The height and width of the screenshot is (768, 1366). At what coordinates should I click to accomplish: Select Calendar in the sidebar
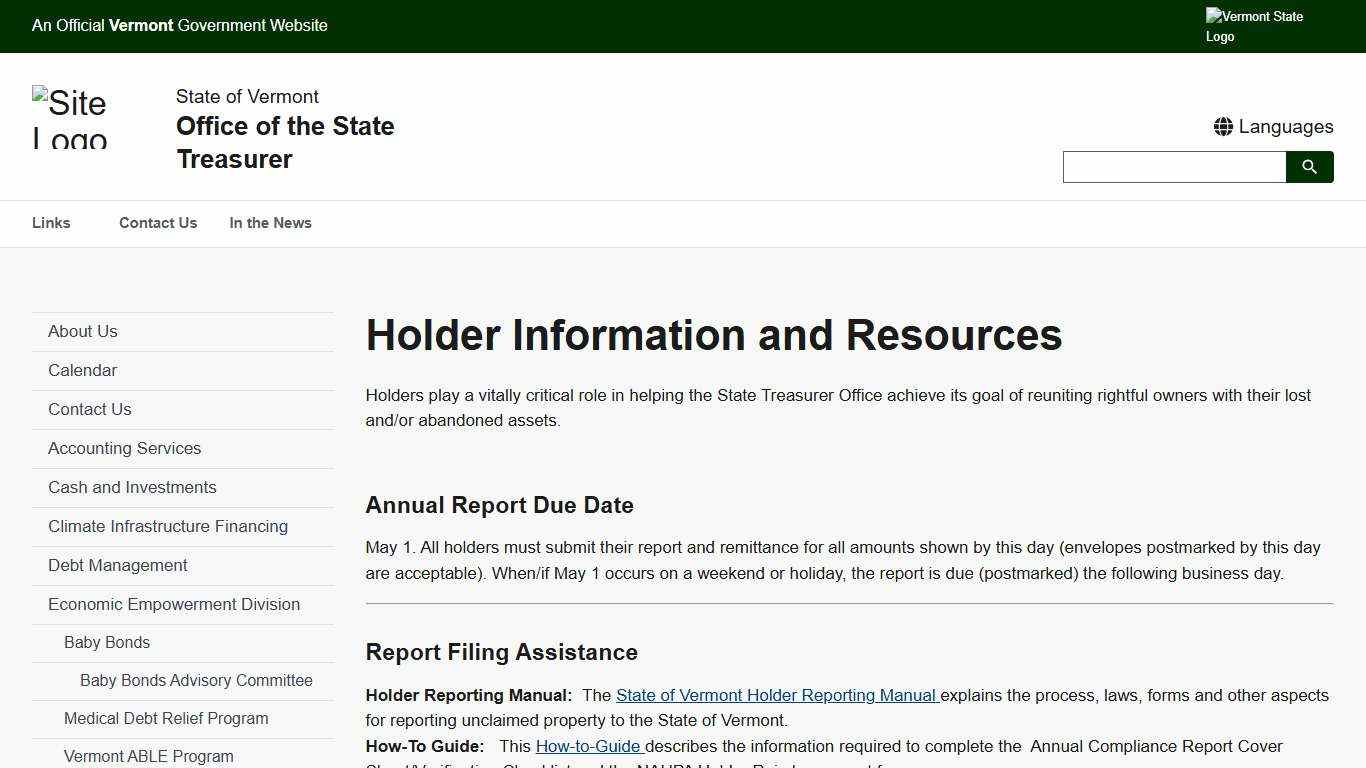[82, 370]
